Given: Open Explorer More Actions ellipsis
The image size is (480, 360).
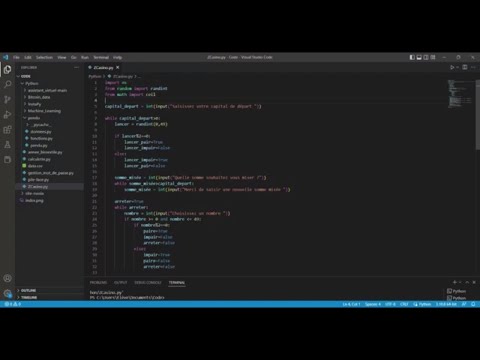Looking at the screenshot, I should click(x=76, y=67).
